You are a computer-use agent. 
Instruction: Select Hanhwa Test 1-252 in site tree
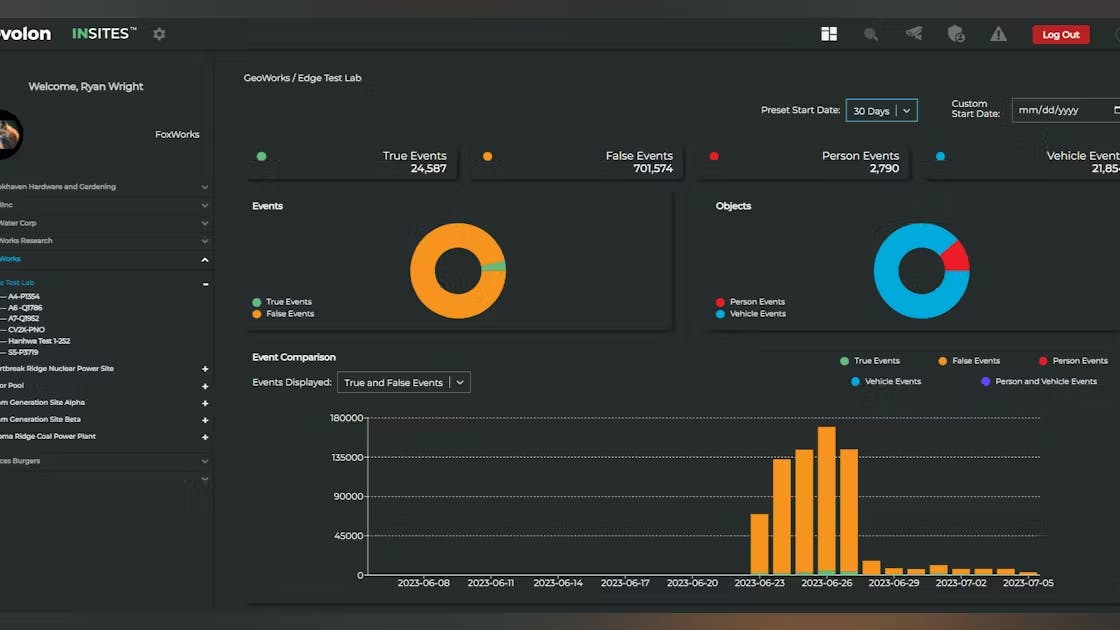pos(39,341)
